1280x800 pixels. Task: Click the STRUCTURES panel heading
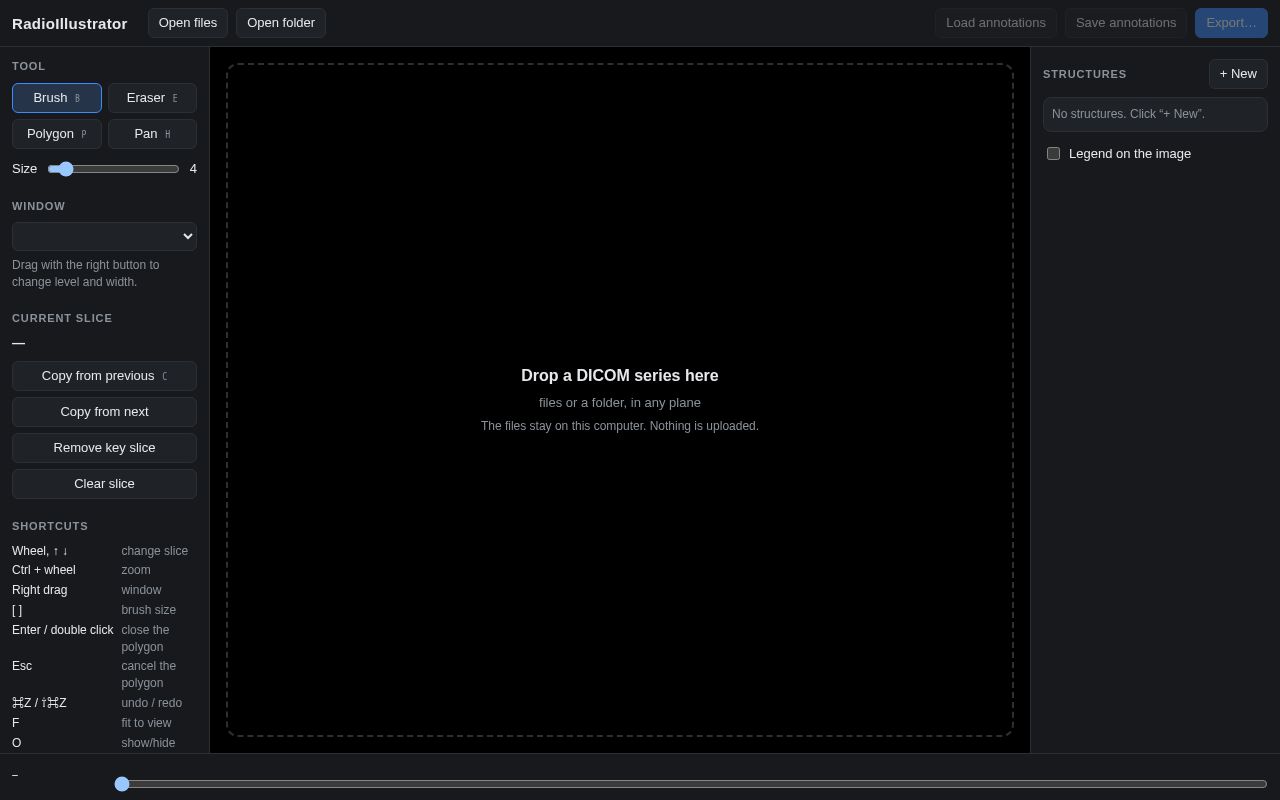tap(1085, 74)
